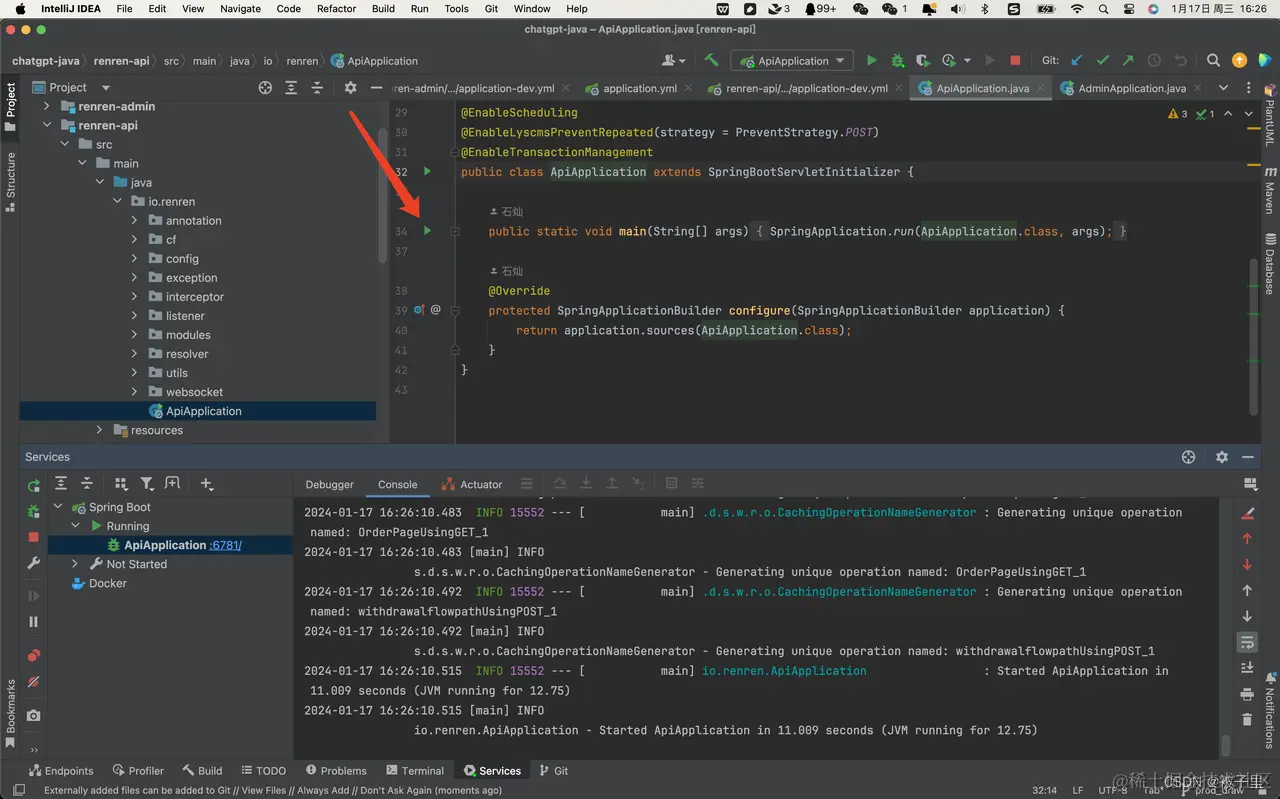Open the Tools menu
This screenshot has width=1280, height=799.
click(x=456, y=8)
